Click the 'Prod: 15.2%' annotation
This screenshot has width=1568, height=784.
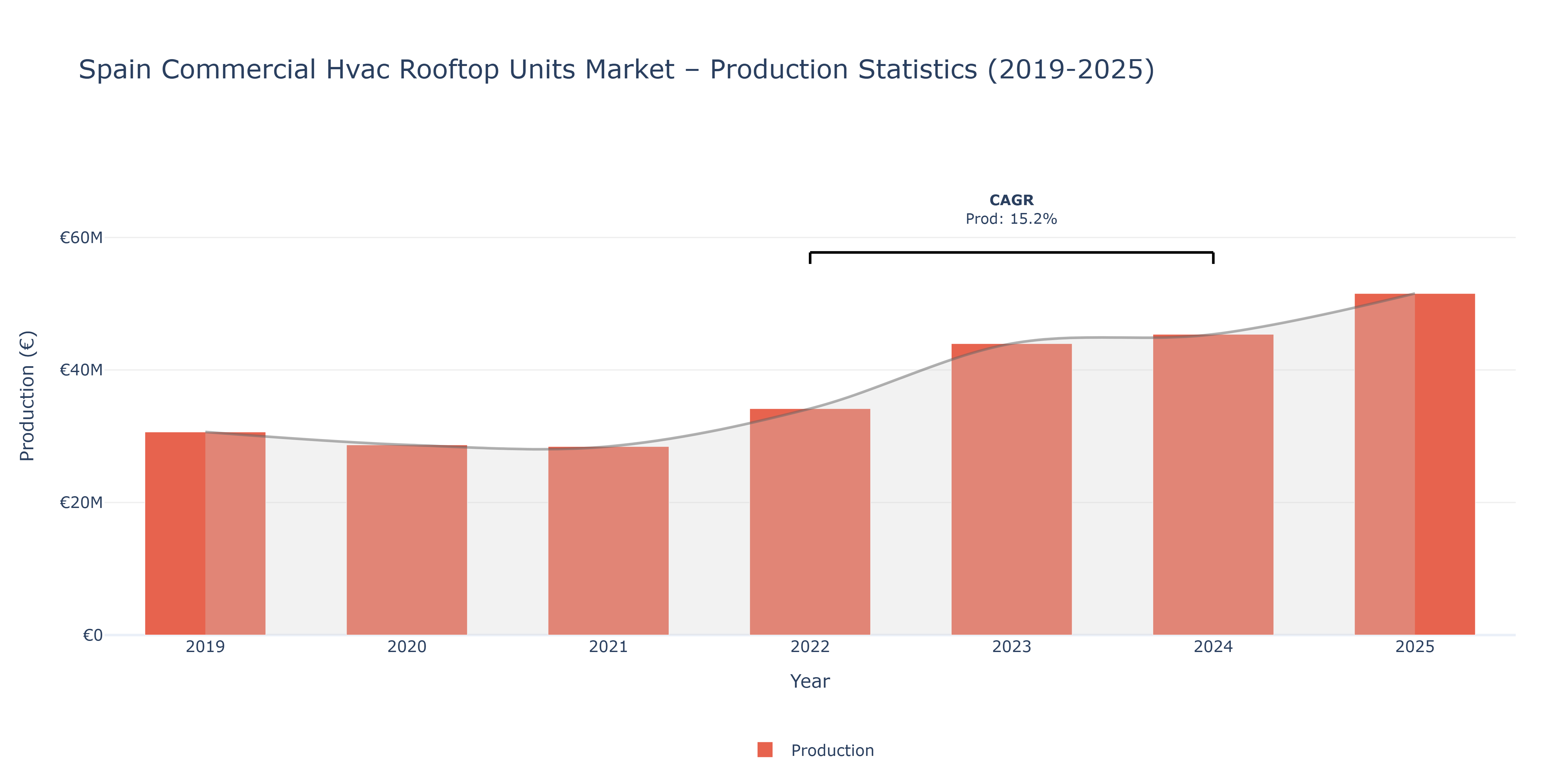(1011, 219)
